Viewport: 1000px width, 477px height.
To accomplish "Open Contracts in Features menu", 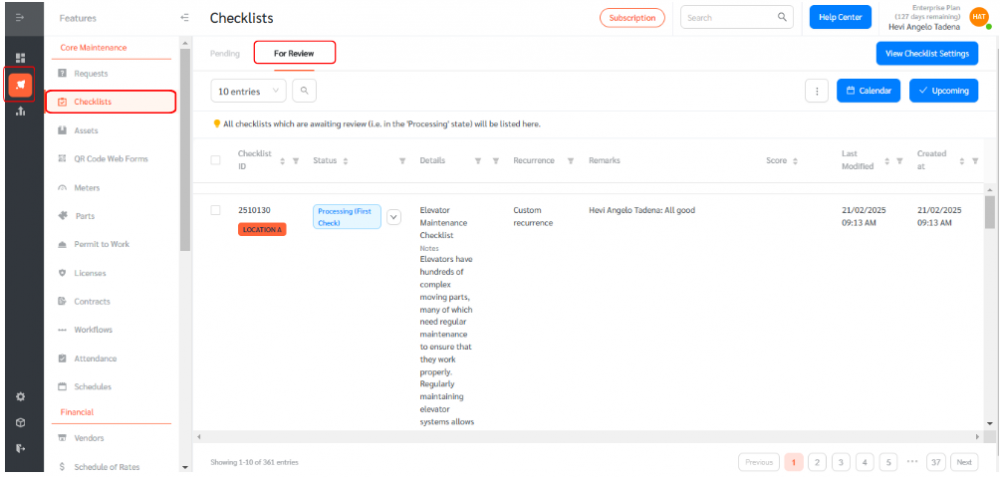I will [x=92, y=301].
